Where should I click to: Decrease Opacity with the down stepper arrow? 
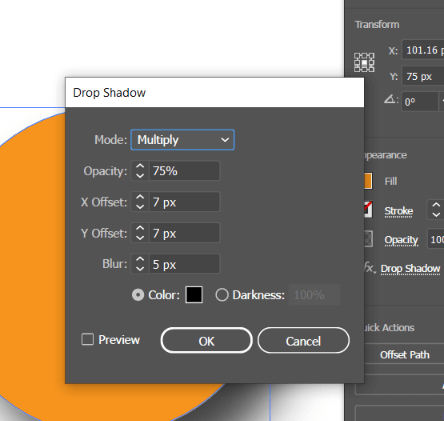pyautogui.click(x=140, y=176)
